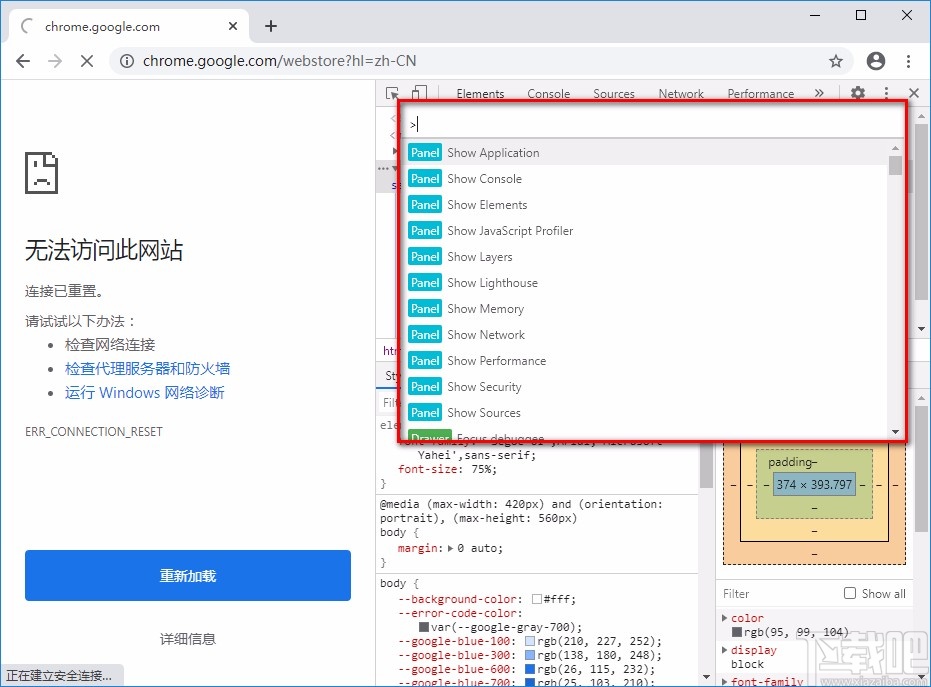Stop page loading with the X icon
The width and height of the screenshot is (931, 687).
[x=86, y=60]
